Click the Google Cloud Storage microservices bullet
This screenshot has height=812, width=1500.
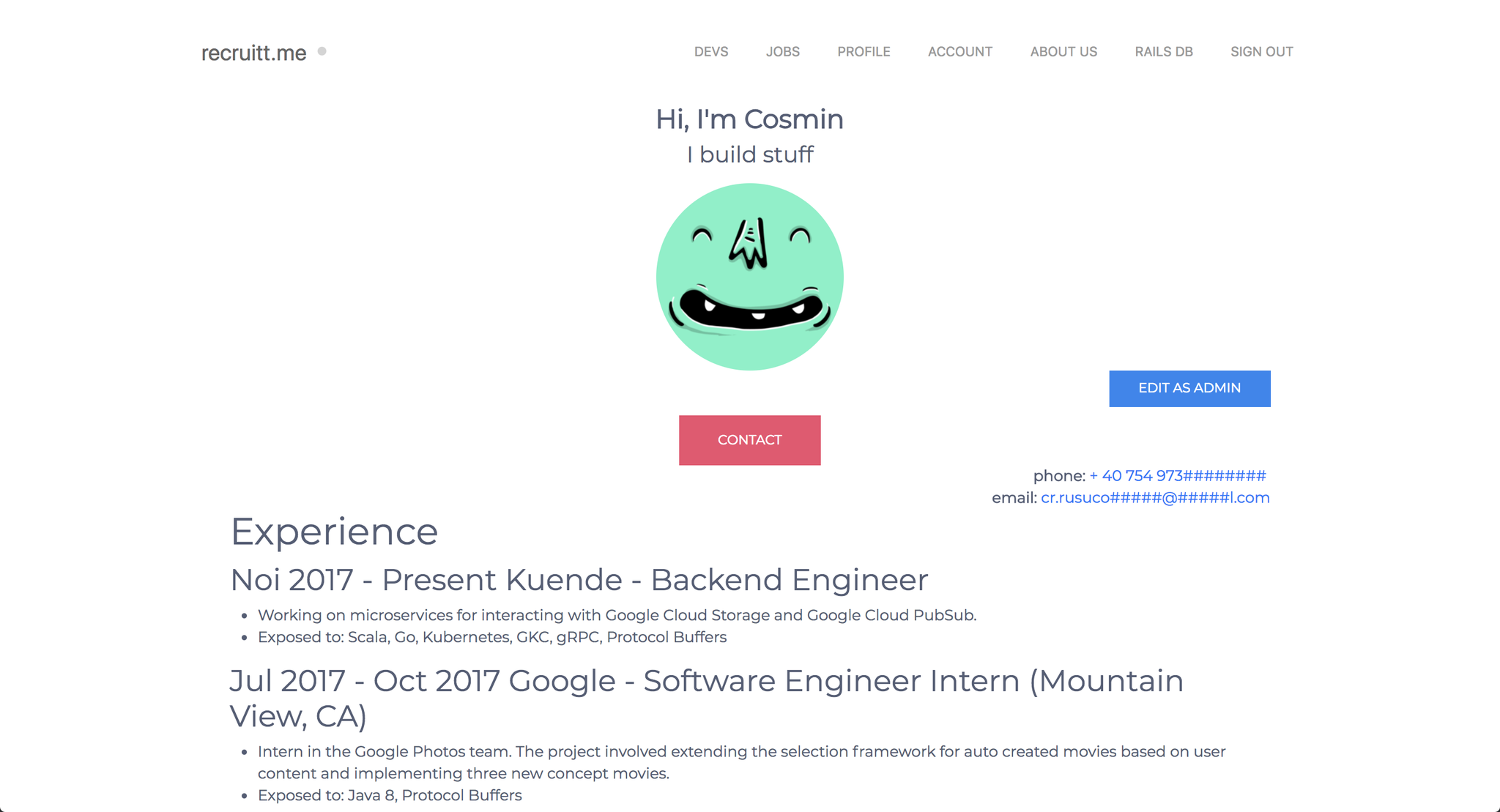[617, 615]
